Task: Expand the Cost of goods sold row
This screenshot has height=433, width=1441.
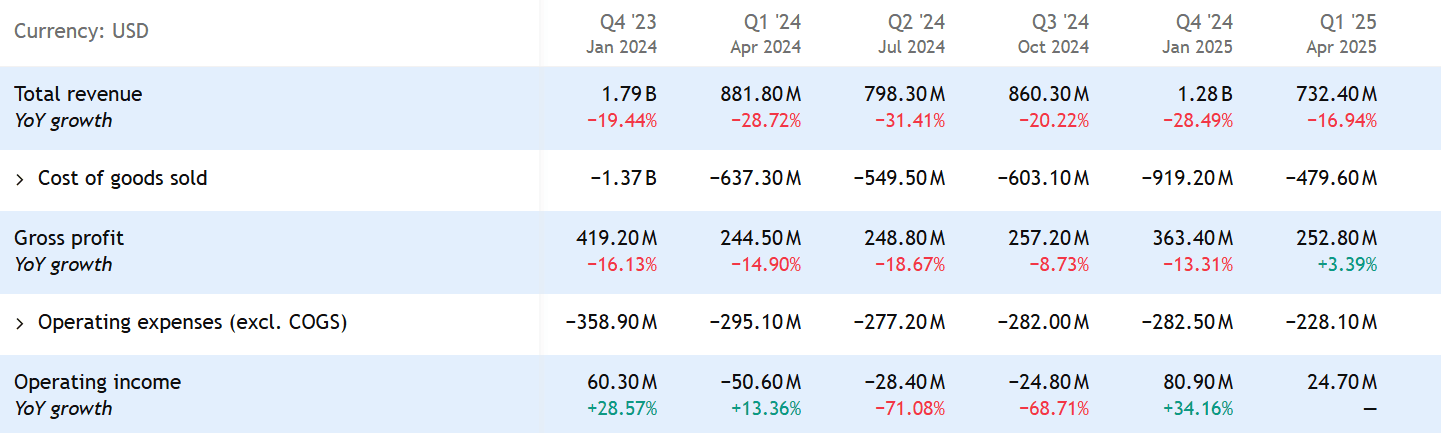Action: coord(20,179)
